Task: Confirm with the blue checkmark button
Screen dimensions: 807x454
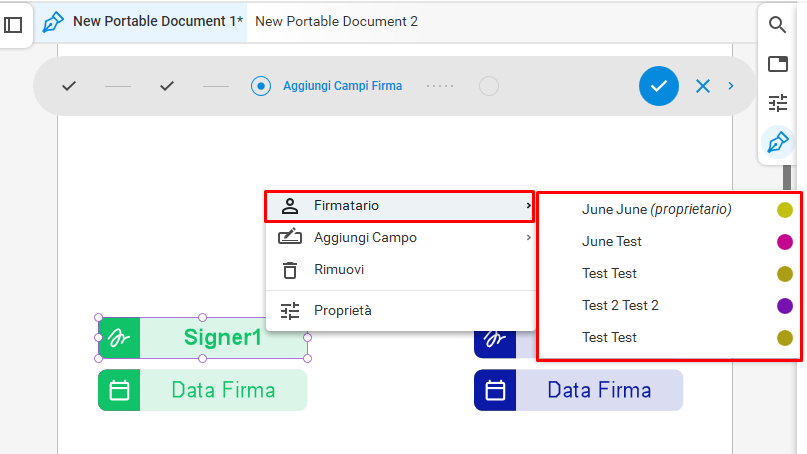Action: click(x=659, y=86)
